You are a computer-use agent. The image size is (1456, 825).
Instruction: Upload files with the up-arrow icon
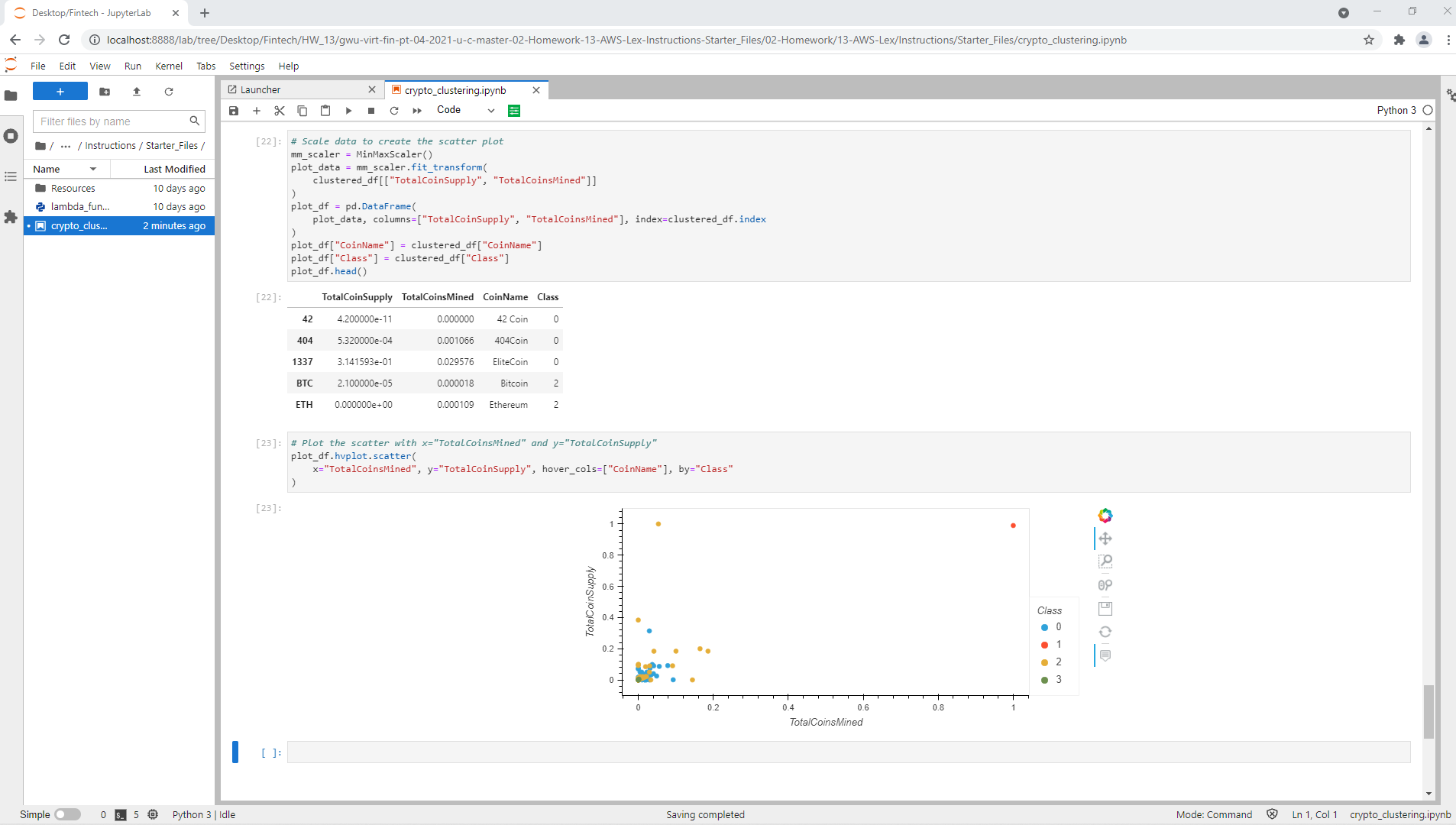[137, 92]
